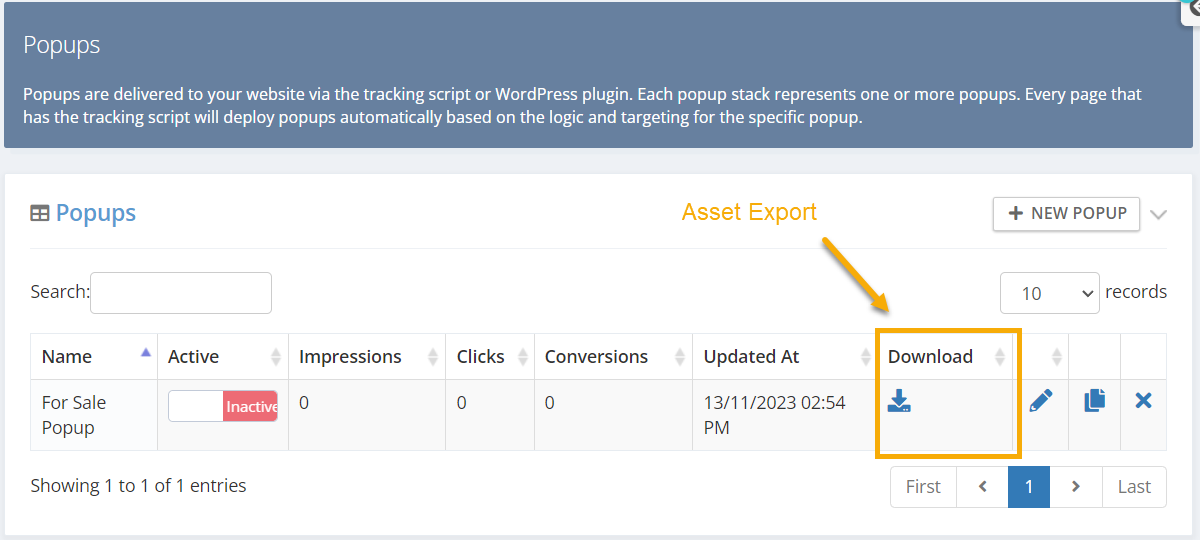Go to next page arrow

[x=1076, y=487]
